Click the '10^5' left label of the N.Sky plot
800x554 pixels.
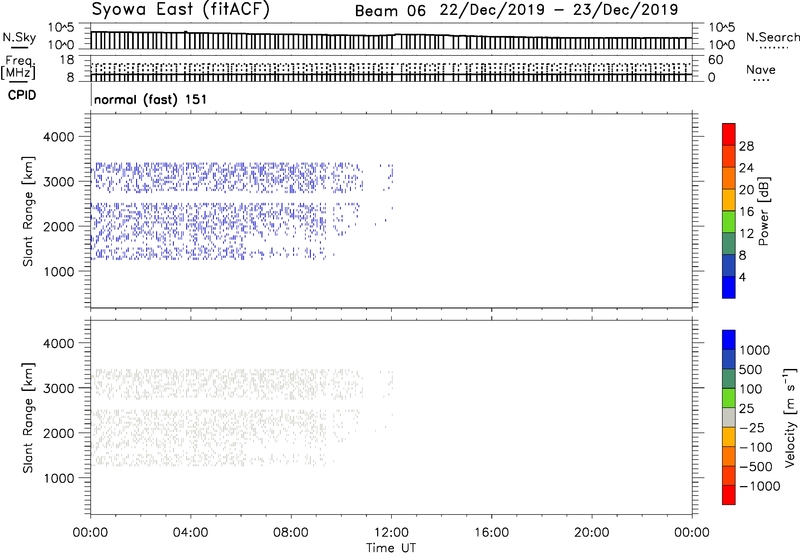pyautogui.click(x=61, y=27)
